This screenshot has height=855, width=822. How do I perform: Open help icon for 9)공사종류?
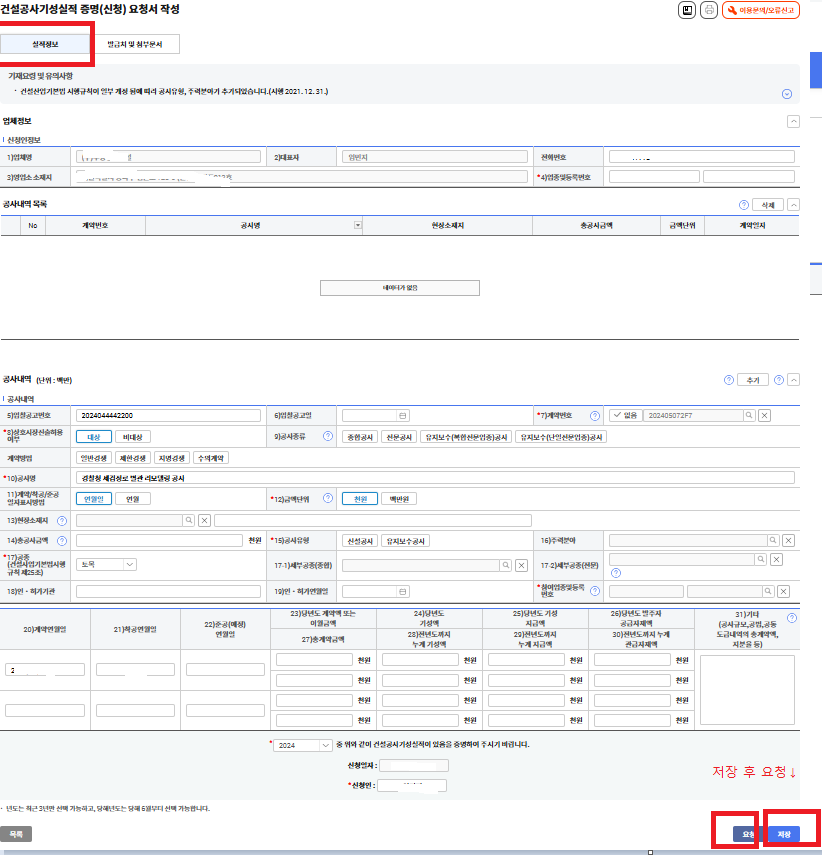coord(328,436)
